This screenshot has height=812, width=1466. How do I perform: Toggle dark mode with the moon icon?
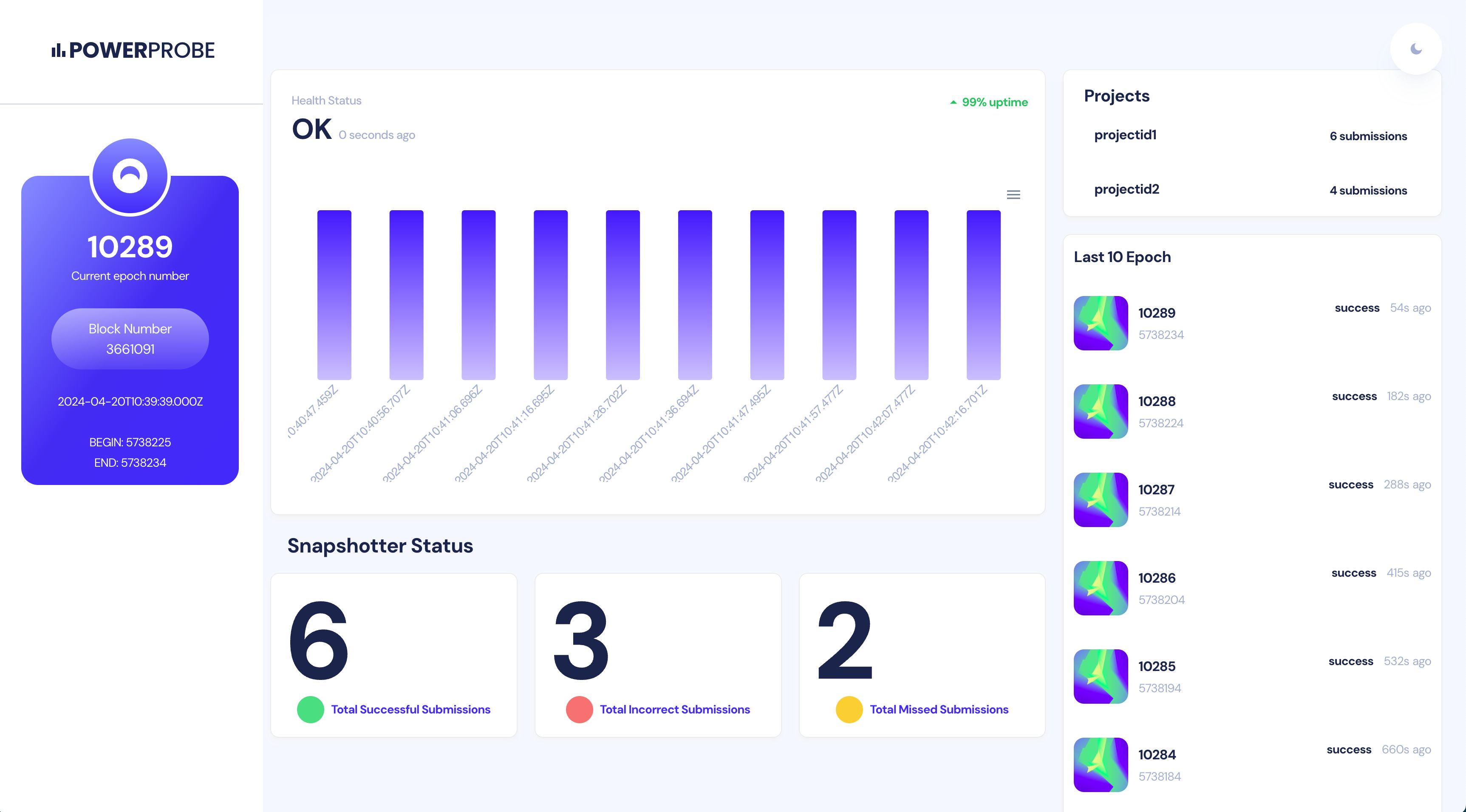(1416, 49)
